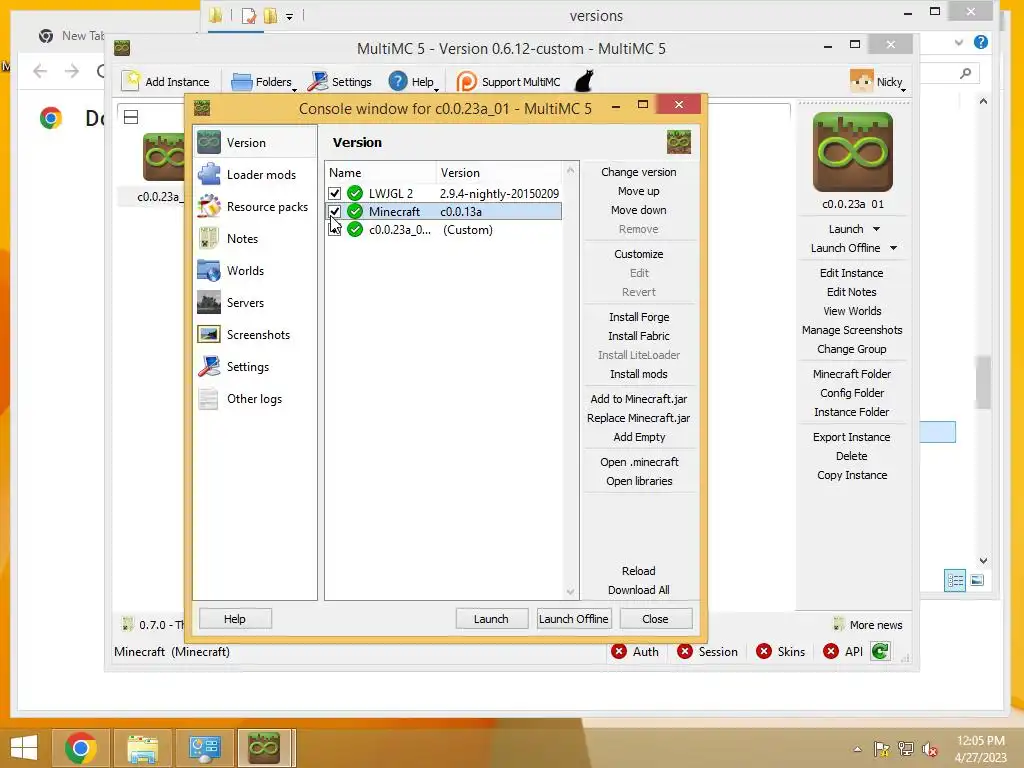Switch to Resource packs page

[255, 206]
